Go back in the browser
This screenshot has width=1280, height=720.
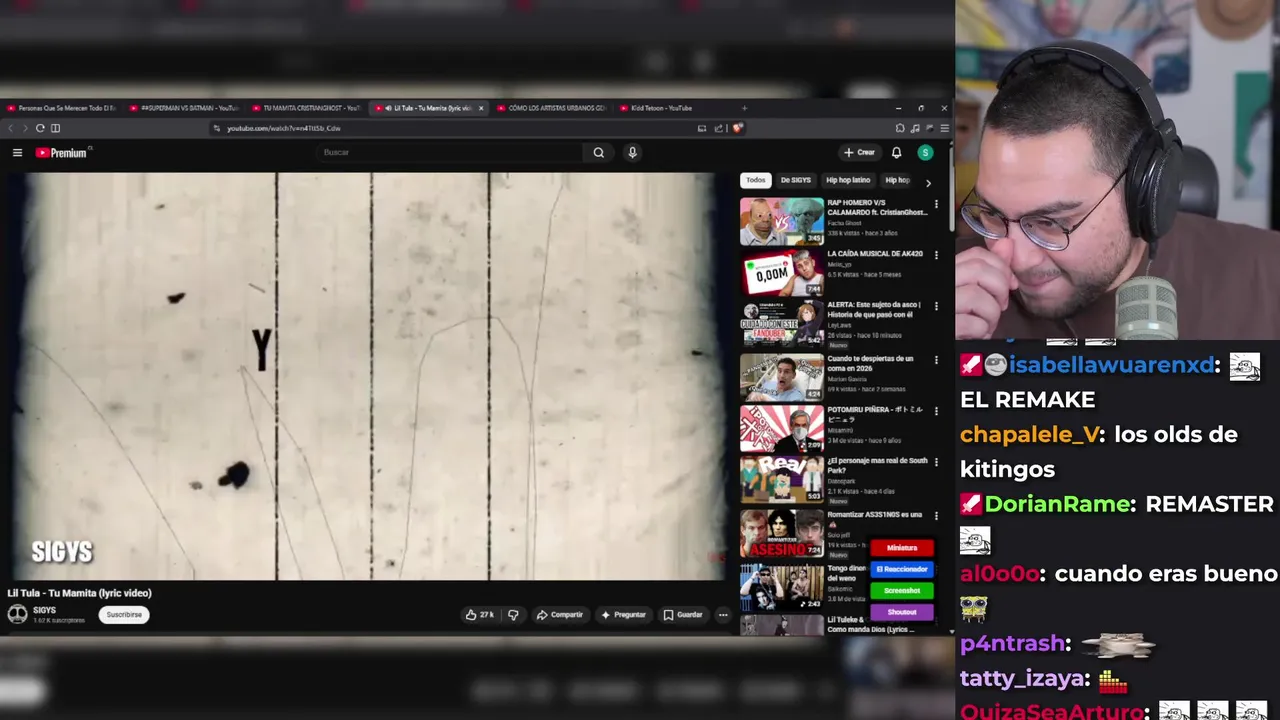click(x=11, y=128)
